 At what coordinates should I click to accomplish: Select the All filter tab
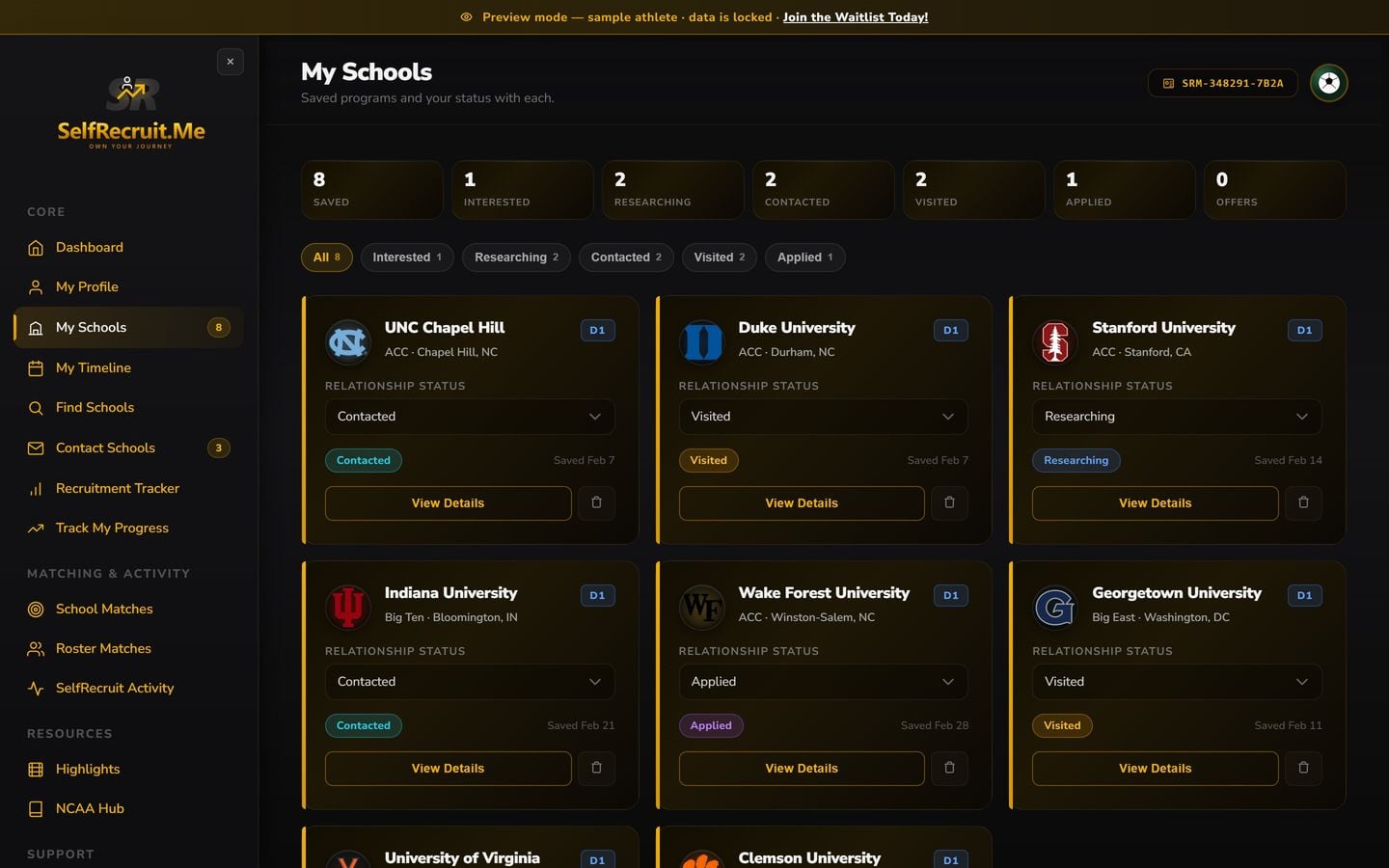(327, 258)
